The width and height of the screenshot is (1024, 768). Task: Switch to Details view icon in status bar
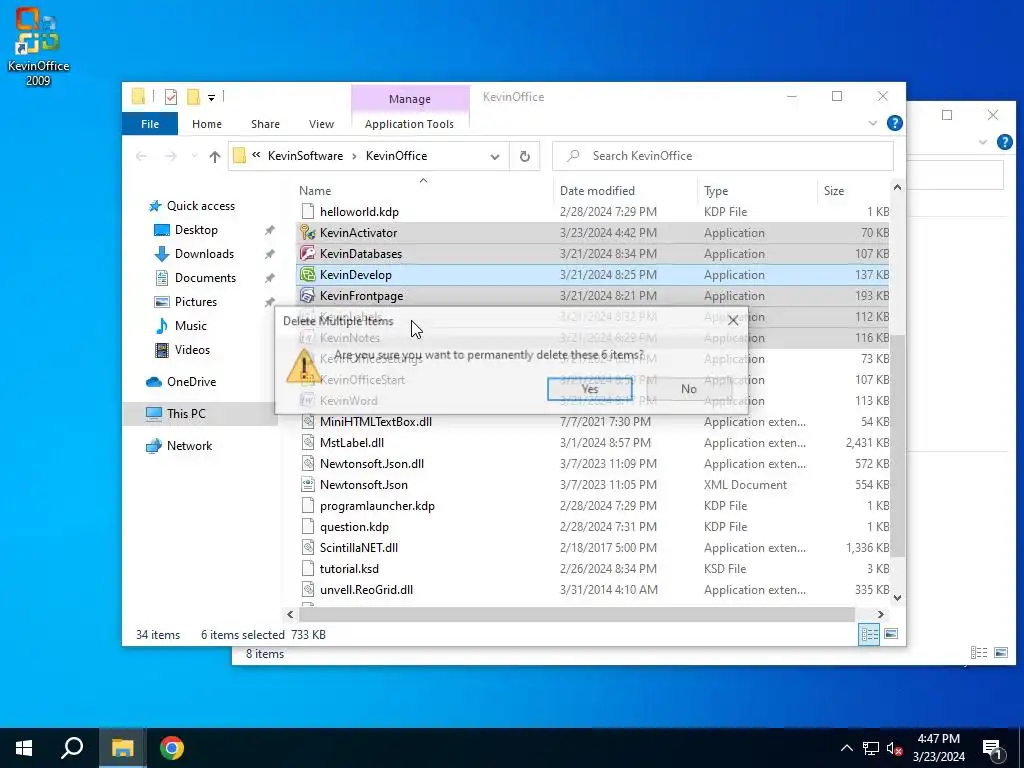[x=869, y=634]
